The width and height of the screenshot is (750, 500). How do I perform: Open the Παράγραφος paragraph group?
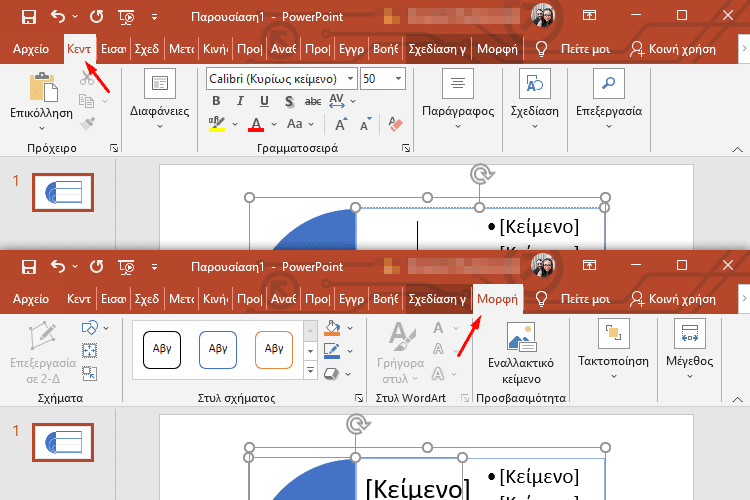458,100
